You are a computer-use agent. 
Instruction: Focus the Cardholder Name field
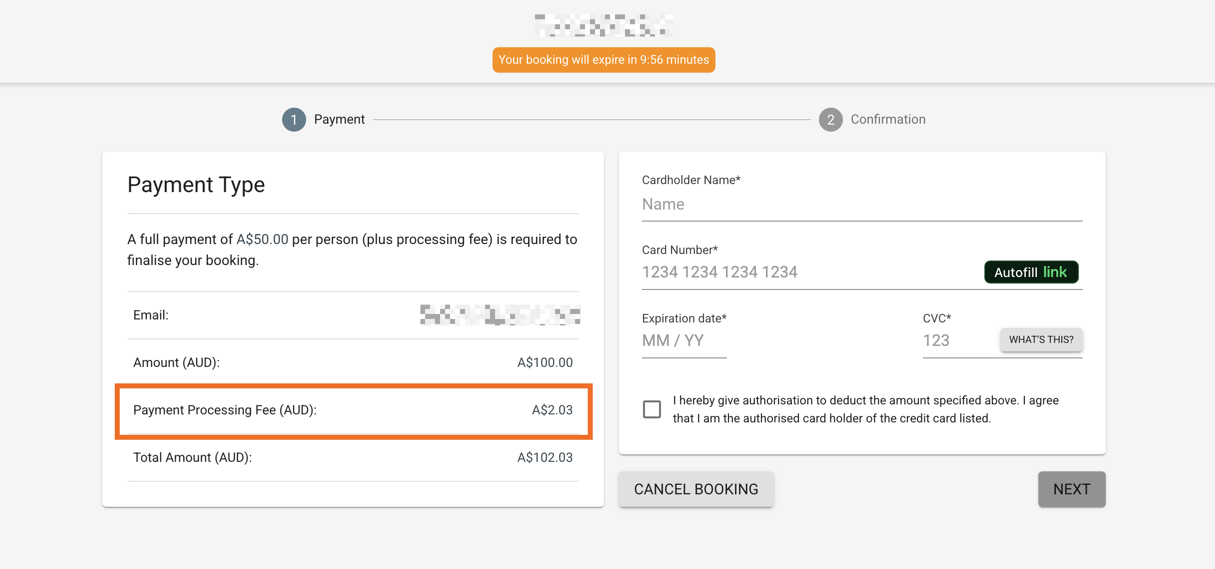[x=861, y=205]
